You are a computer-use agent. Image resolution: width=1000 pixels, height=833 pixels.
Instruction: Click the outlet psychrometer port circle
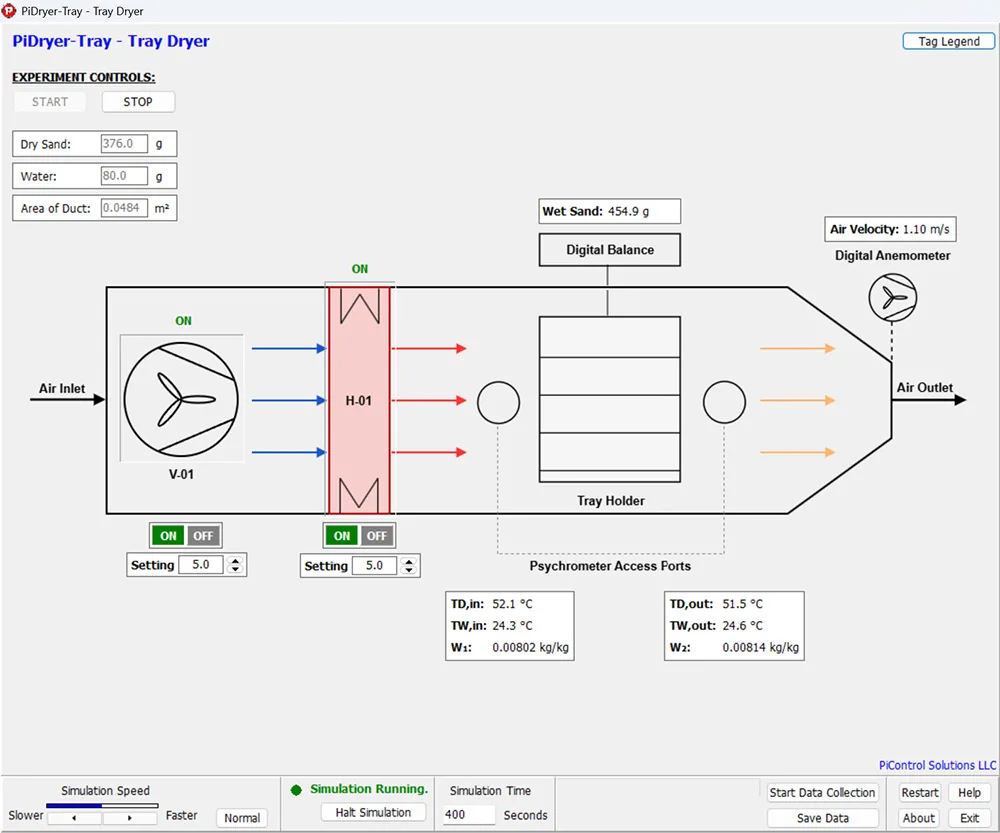pos(724,402)
